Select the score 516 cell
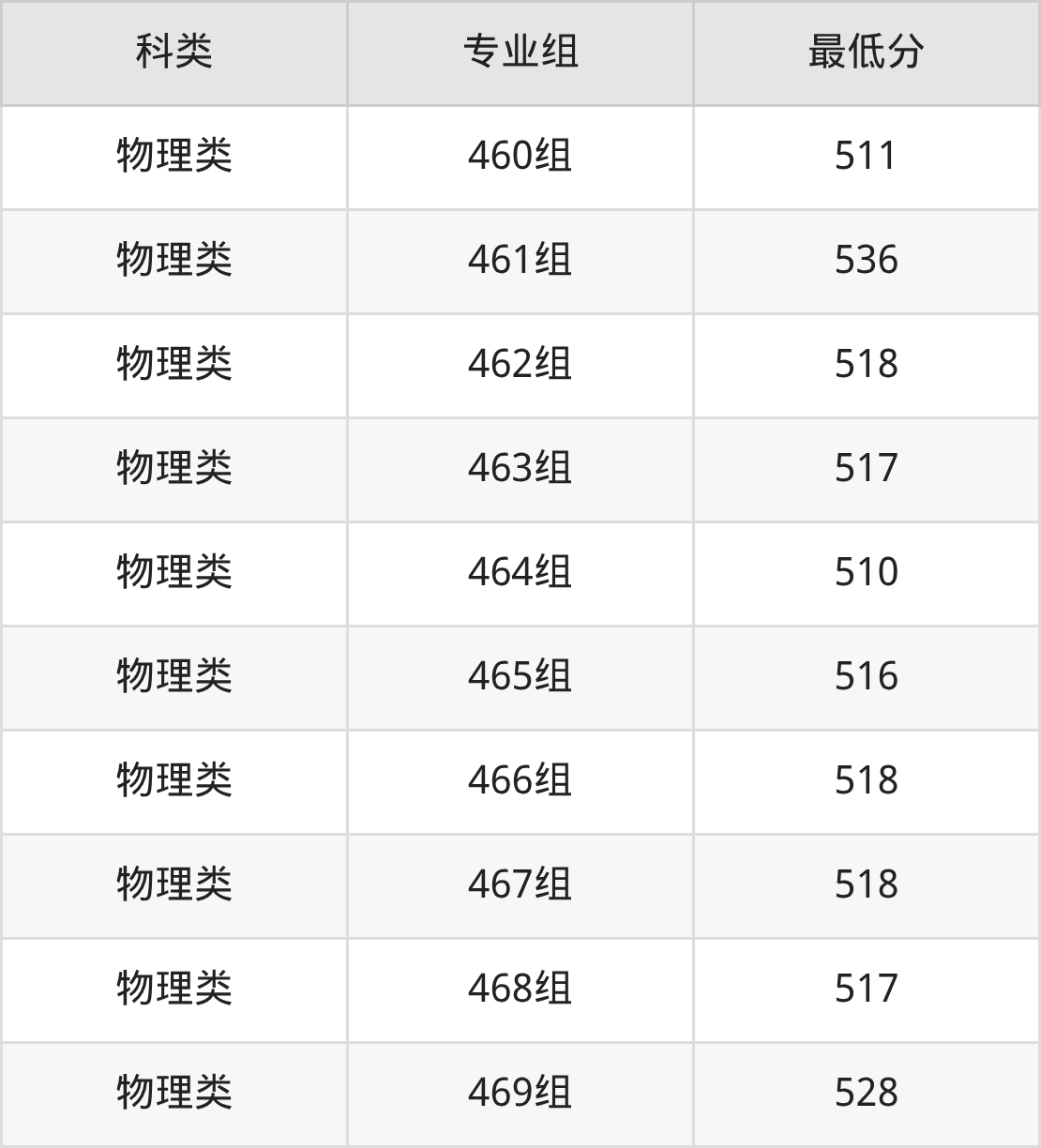 pos(867,676)
